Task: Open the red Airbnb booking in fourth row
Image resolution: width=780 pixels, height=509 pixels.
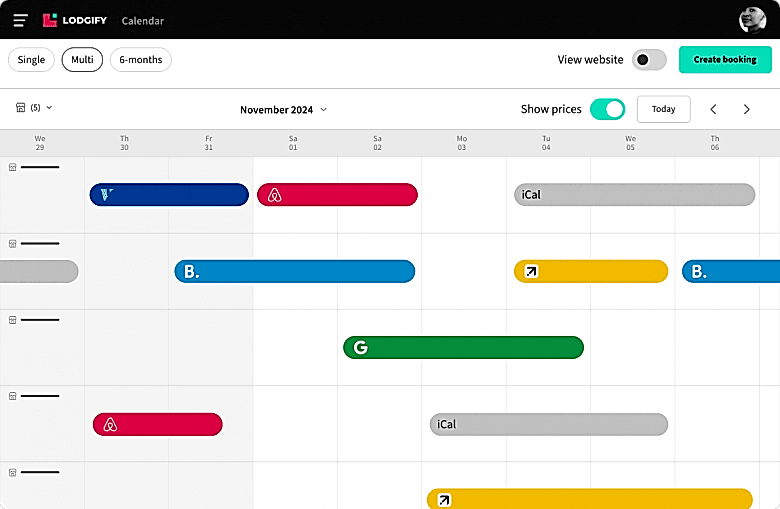Action: (158, 424)
